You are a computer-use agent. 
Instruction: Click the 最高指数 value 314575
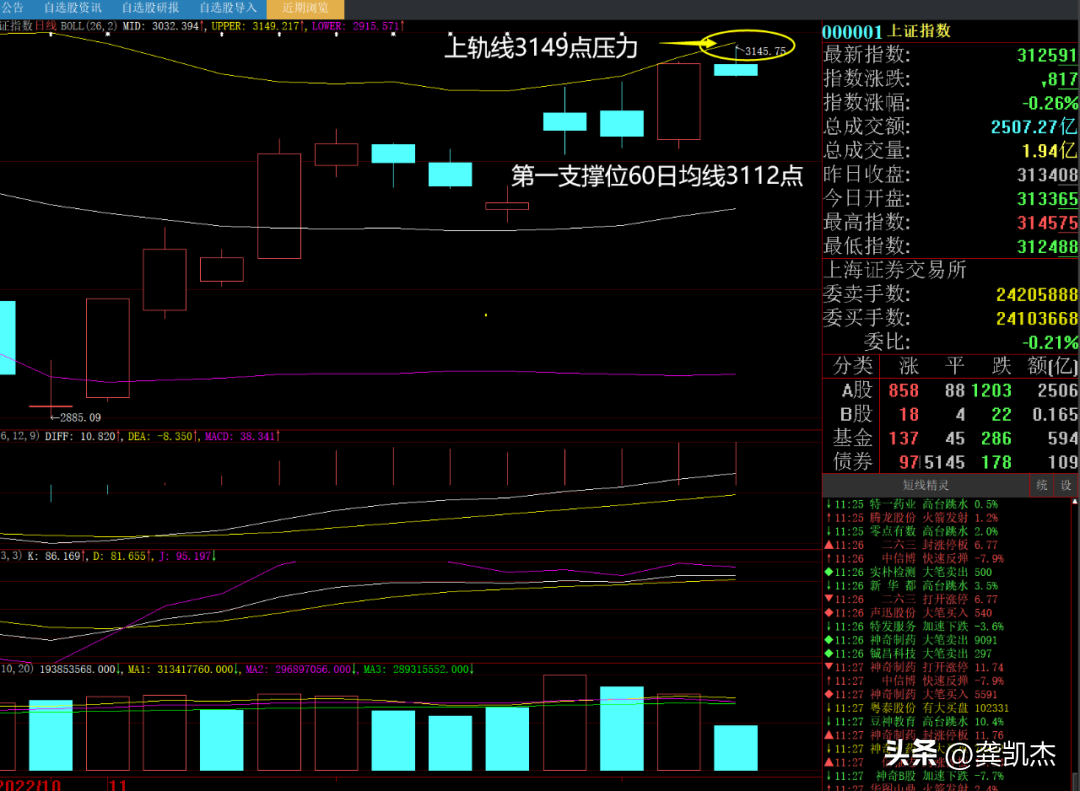(x=1047, y=223)
